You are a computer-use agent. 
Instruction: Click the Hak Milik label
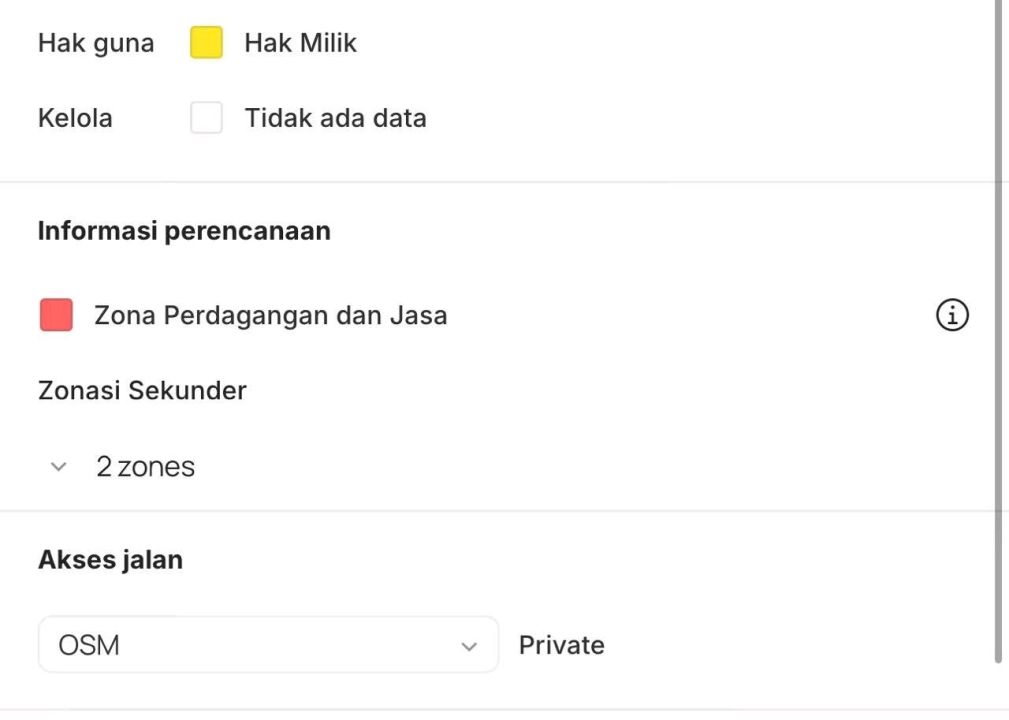click(x=300, y=43)
